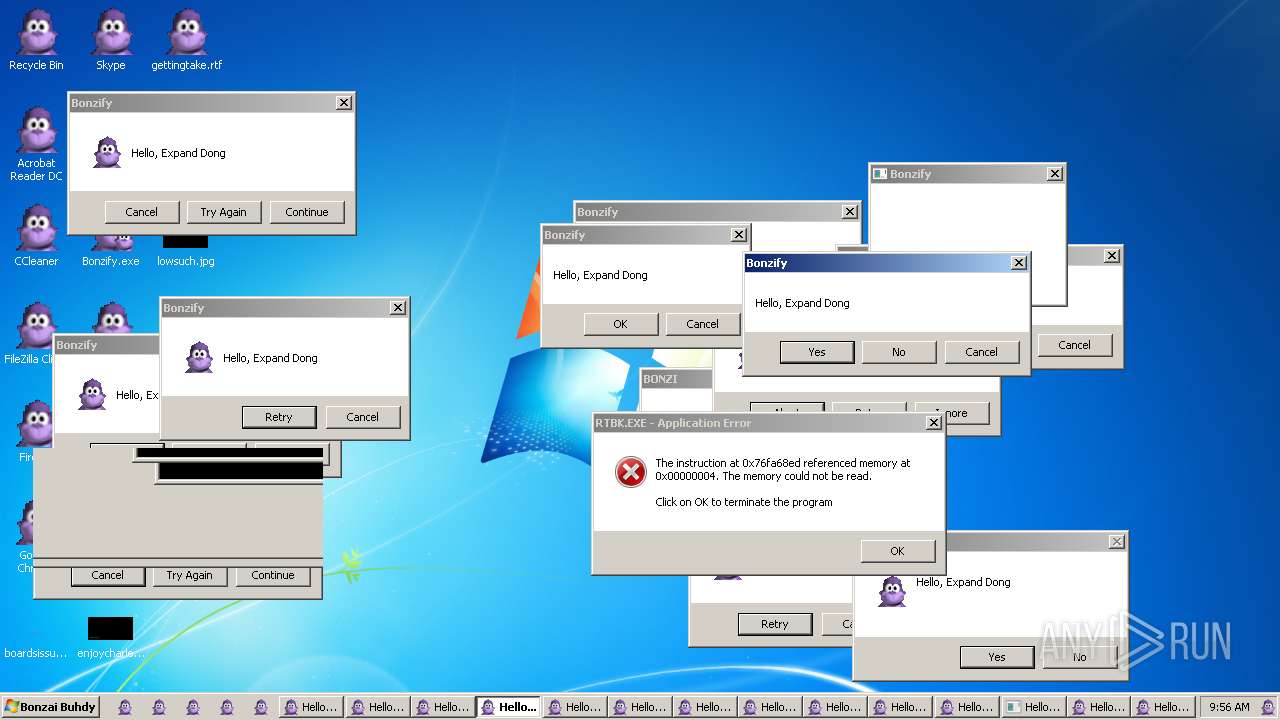Viewport: 1280px width, 720px height.
Task: Click the boardsissu... desktop file label
Action: coord(36,653)
